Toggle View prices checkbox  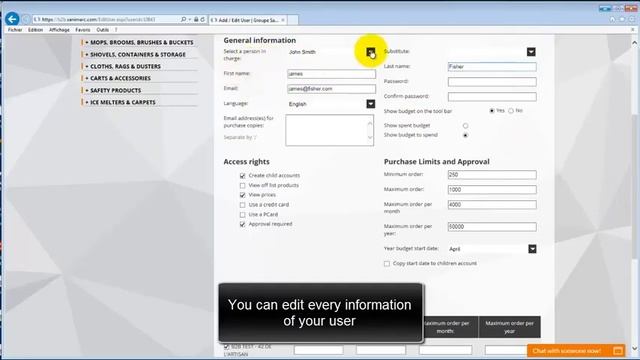click(242, 195)
